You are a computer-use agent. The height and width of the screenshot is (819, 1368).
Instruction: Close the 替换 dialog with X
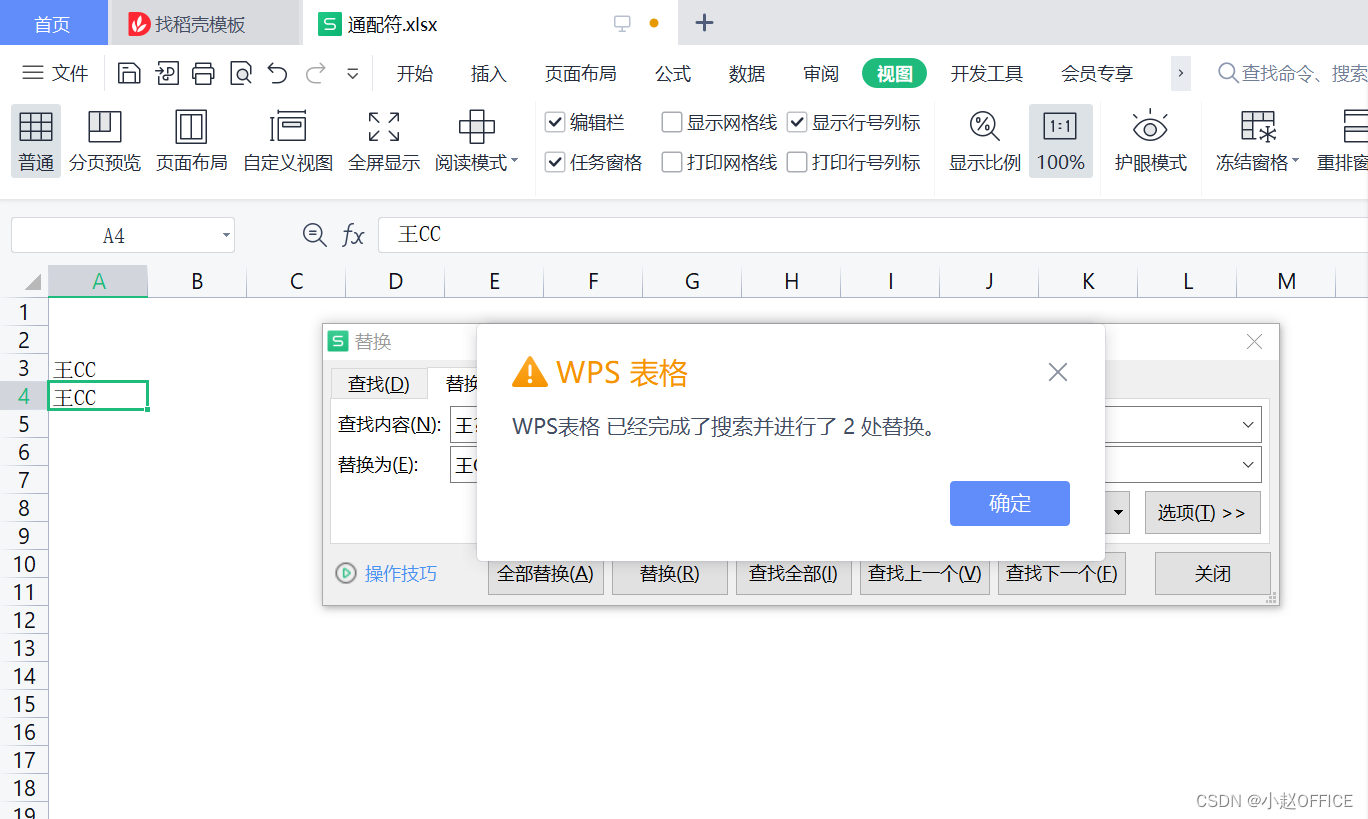[1255, 342]
